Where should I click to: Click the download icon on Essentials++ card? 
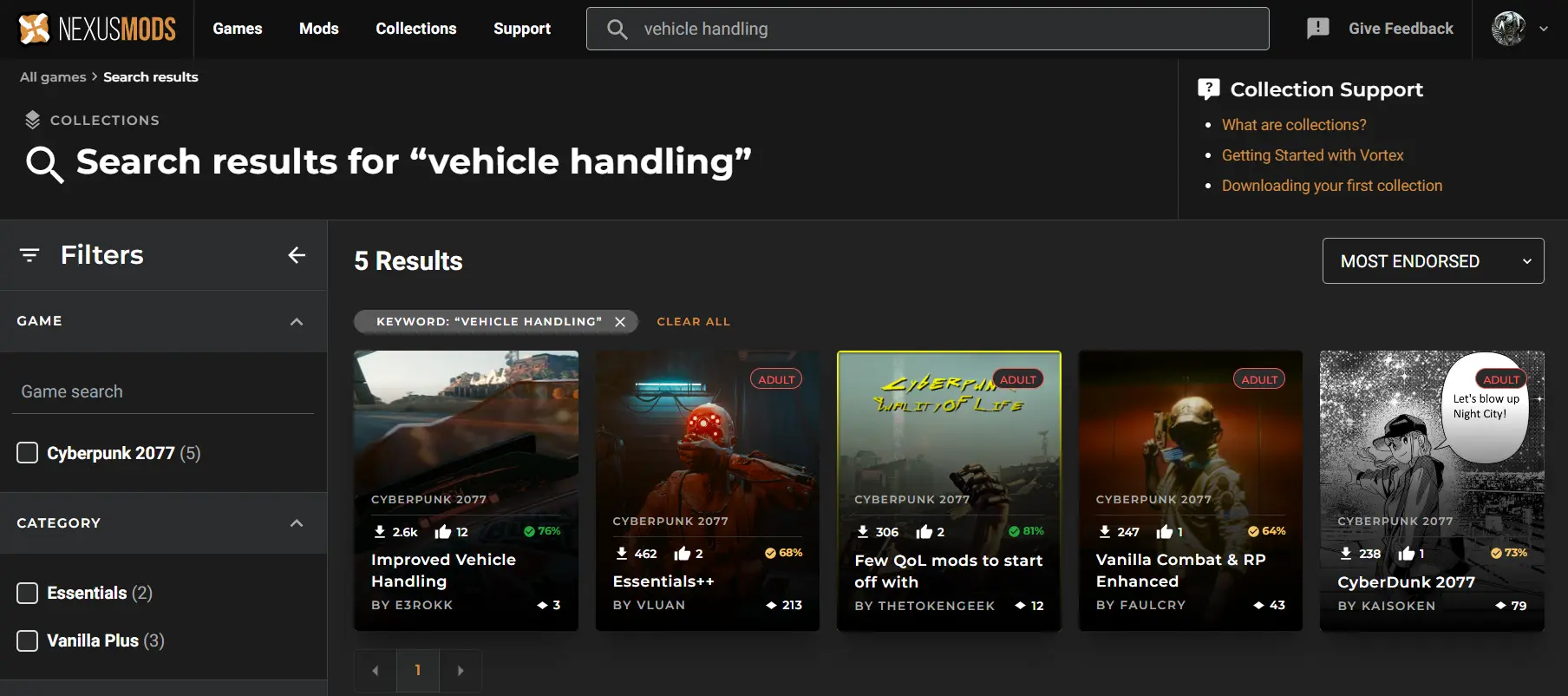(621, 553)
